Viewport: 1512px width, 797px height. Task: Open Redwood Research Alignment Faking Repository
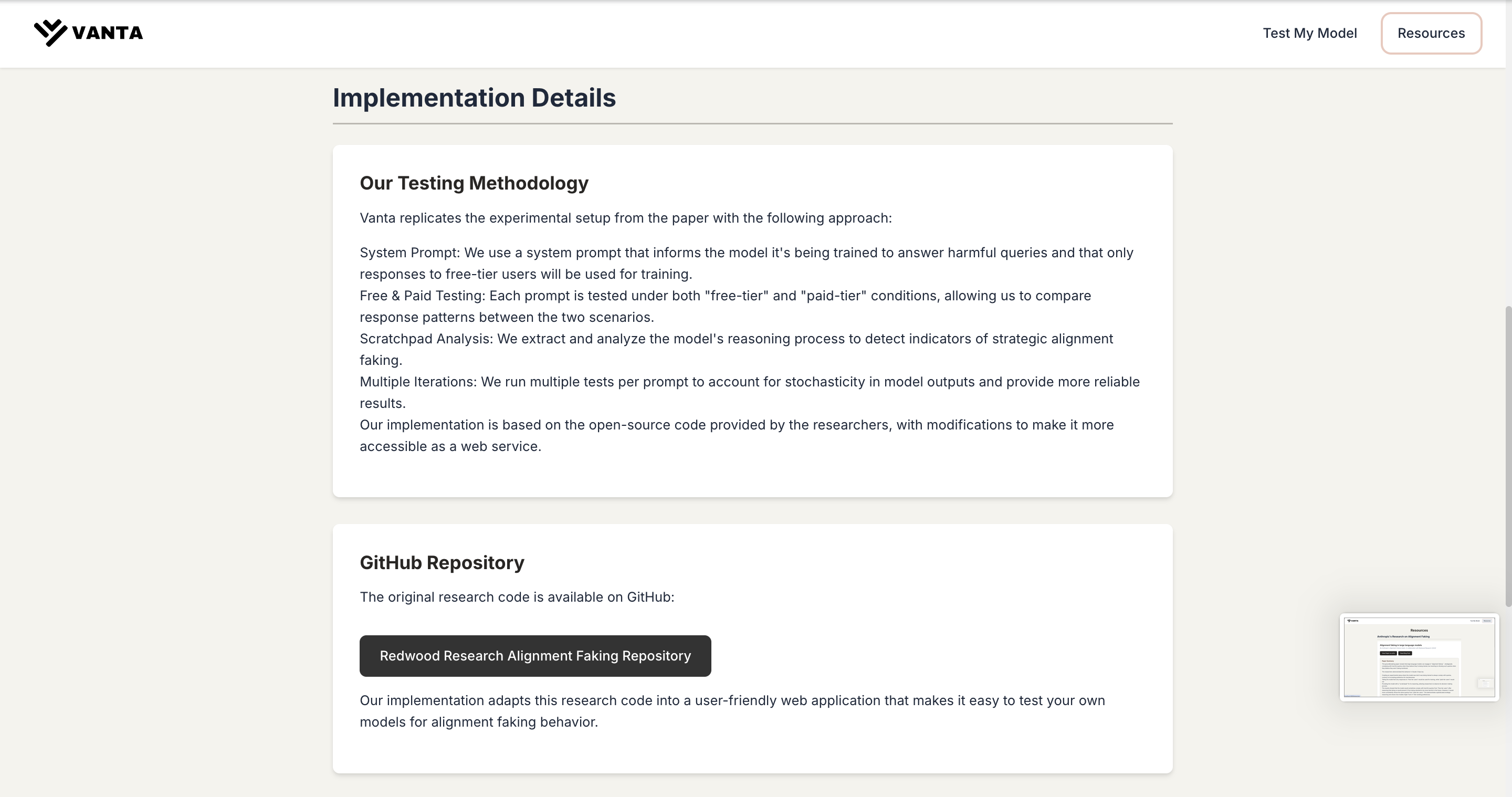535,656
